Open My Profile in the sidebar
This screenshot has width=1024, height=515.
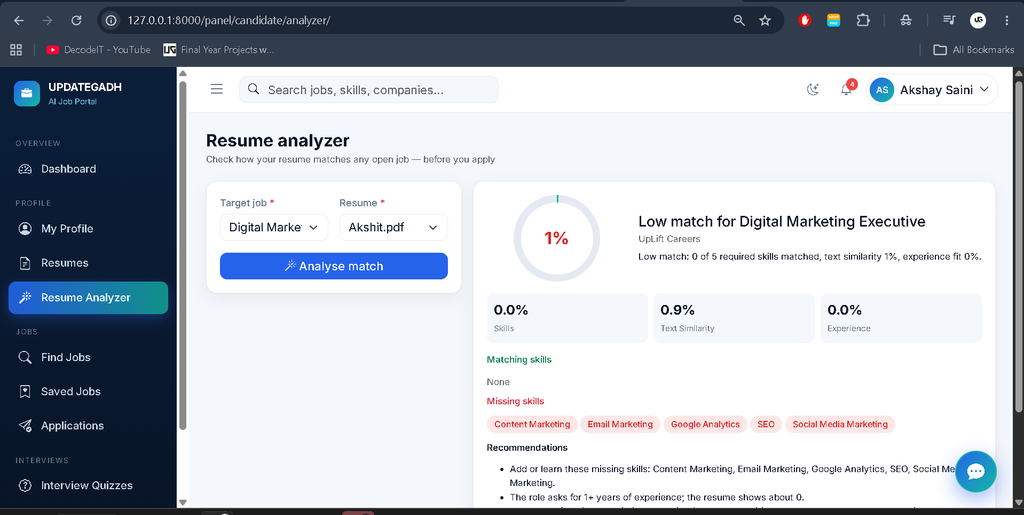coord(88,228)
